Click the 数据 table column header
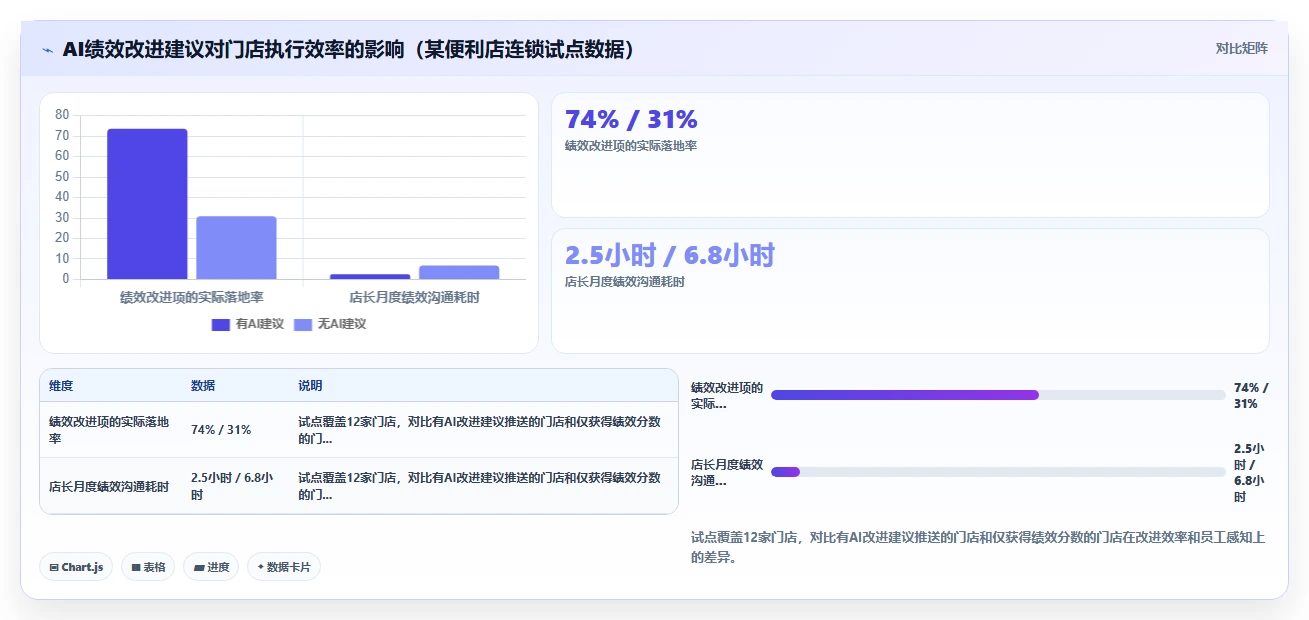This screenshot has height=620, width=1309. click(203, 386)
